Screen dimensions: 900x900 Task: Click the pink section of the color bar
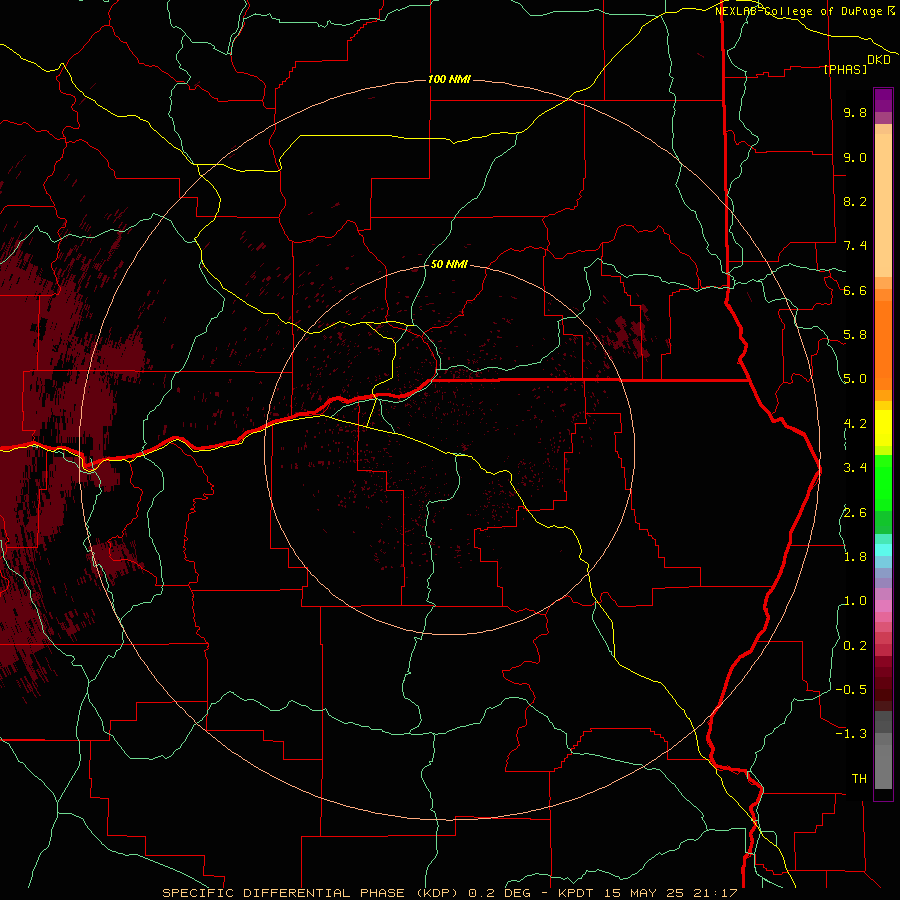[883, 606]
